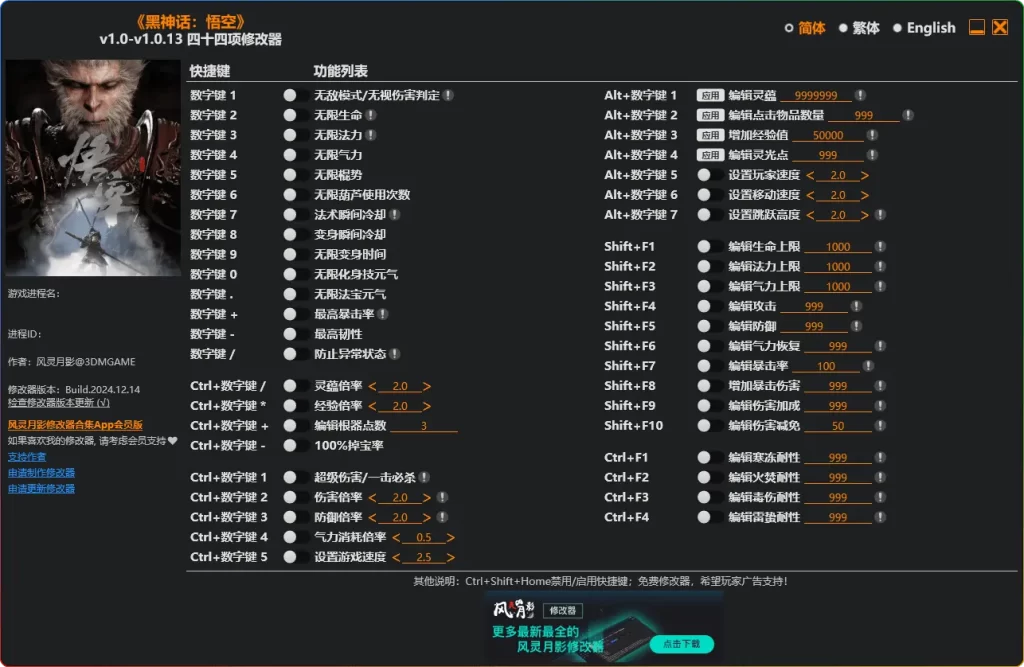
Task: Click info icon beside 编辑生命上限
Action: tap(880, 246)
